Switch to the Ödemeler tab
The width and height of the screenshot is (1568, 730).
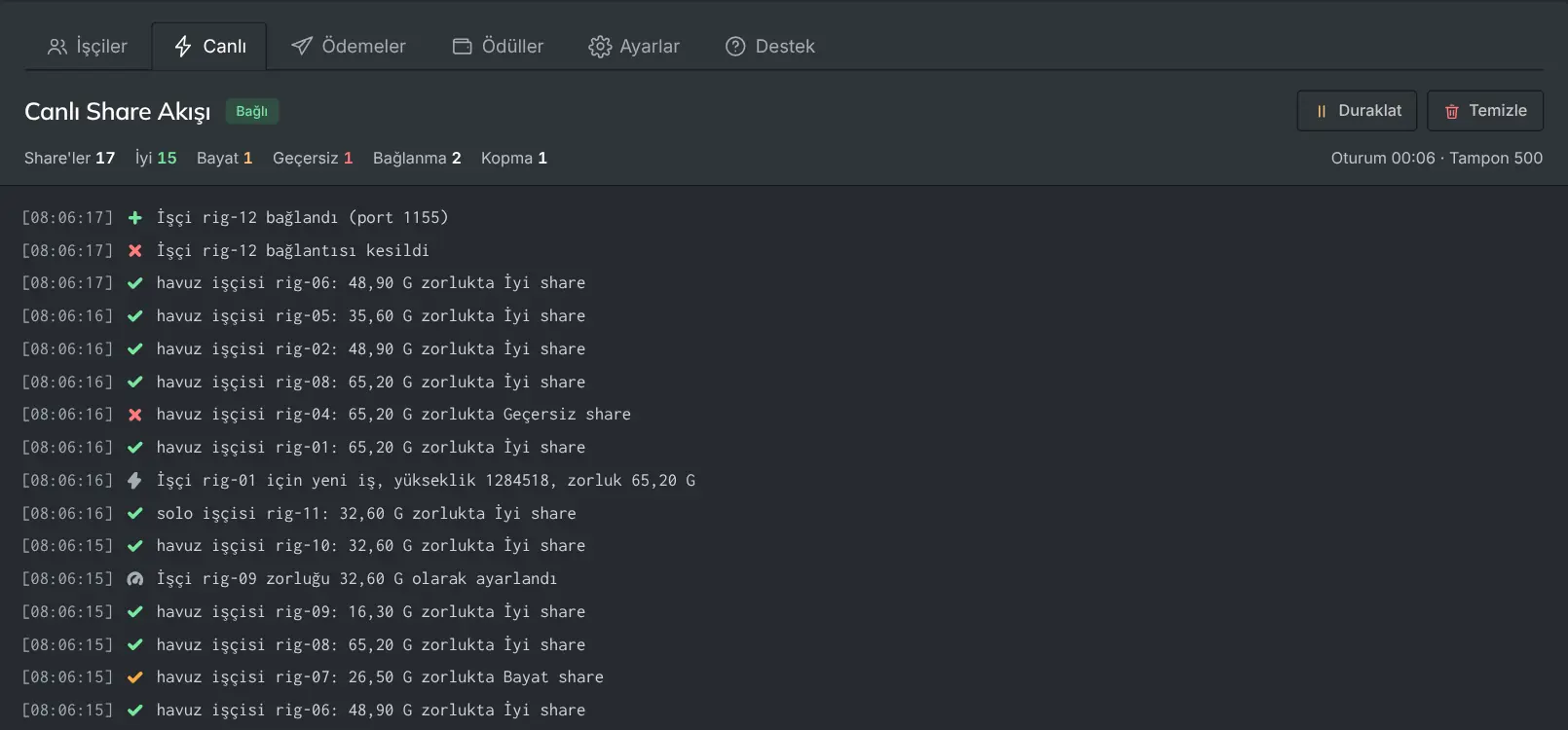(349, 47)
